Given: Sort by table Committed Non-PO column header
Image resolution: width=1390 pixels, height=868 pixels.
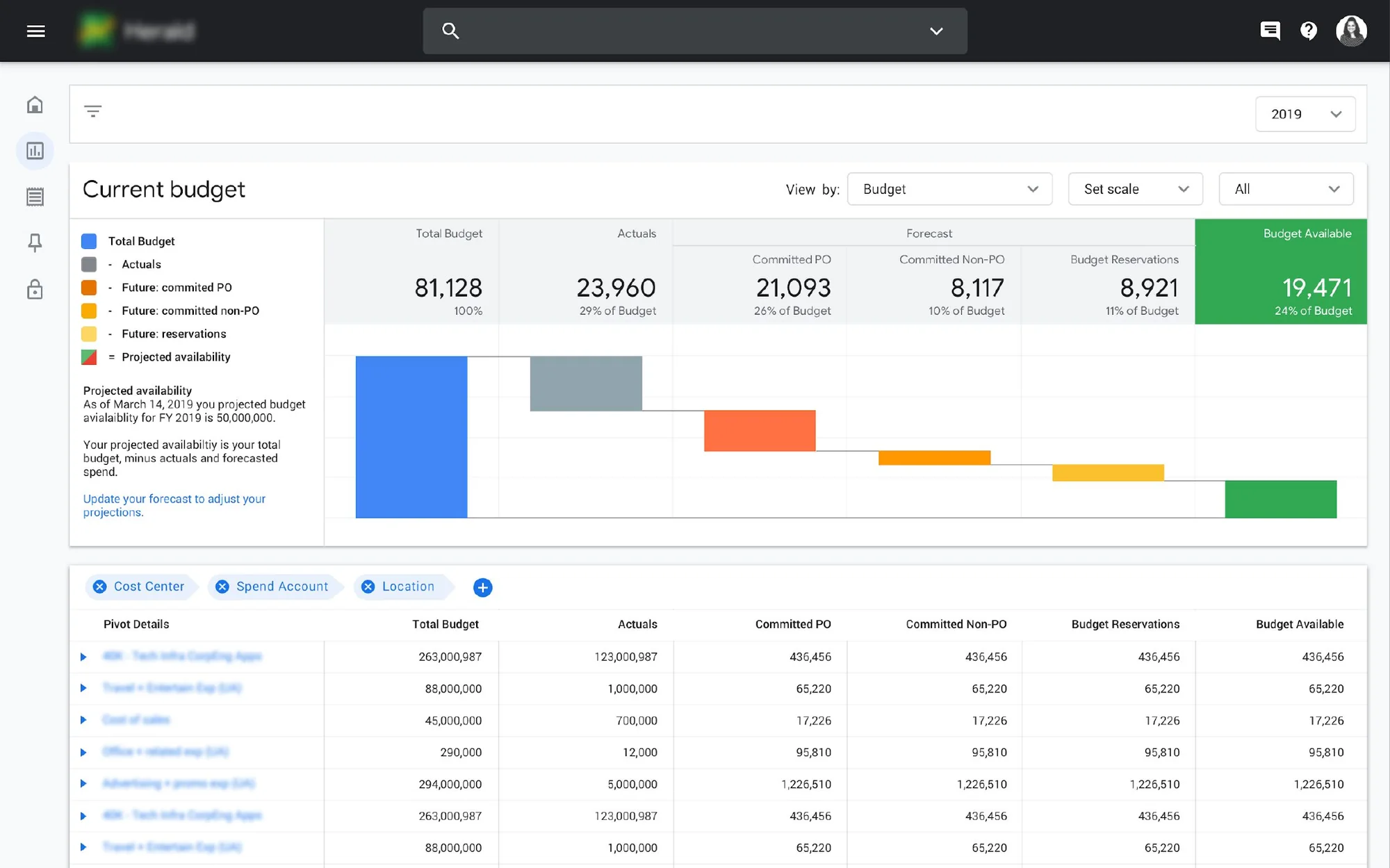Looking at the screenshot, I should pos(956,624).
